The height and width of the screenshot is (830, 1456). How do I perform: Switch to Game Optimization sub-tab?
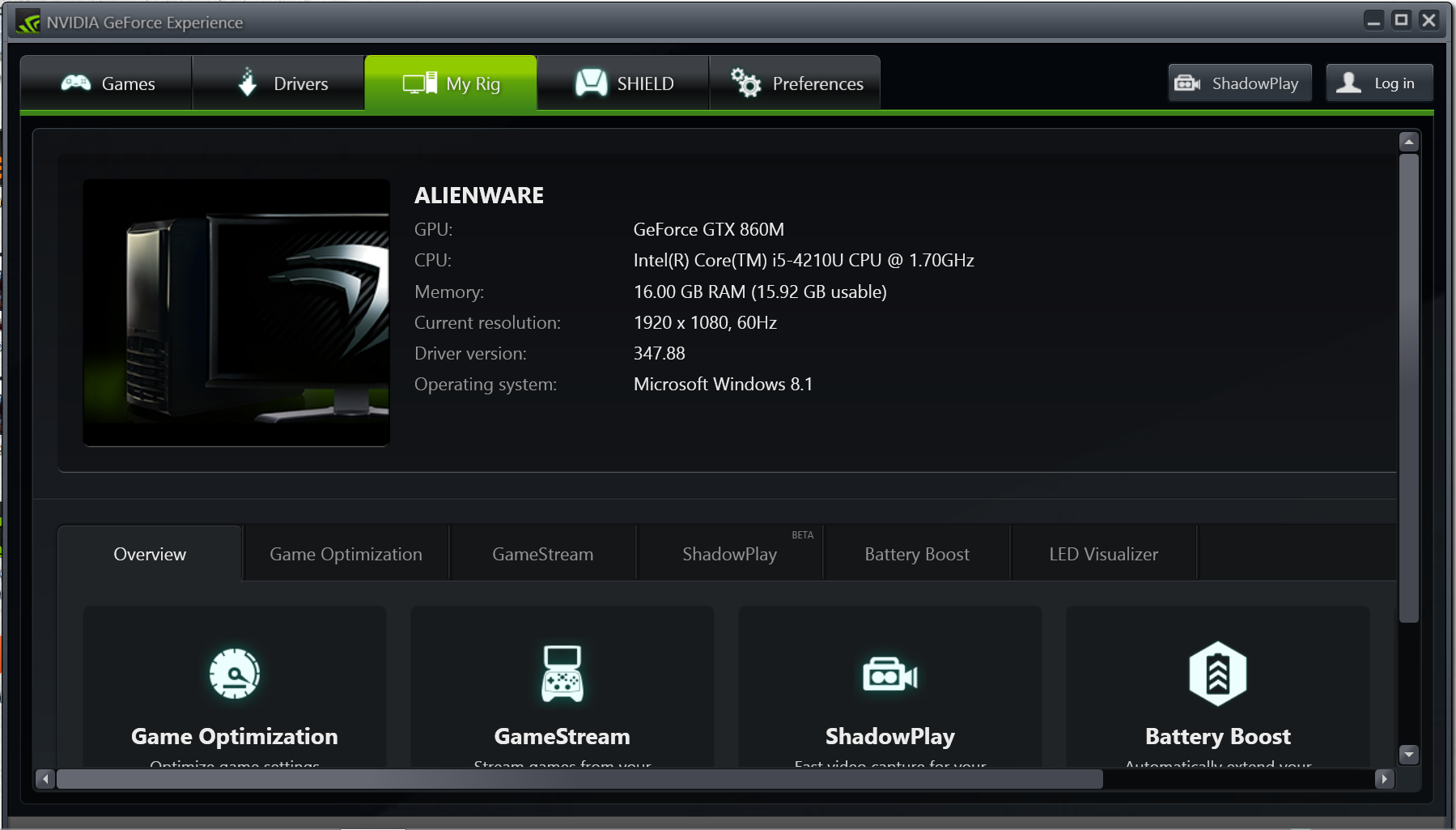click(x=346, y=554)
